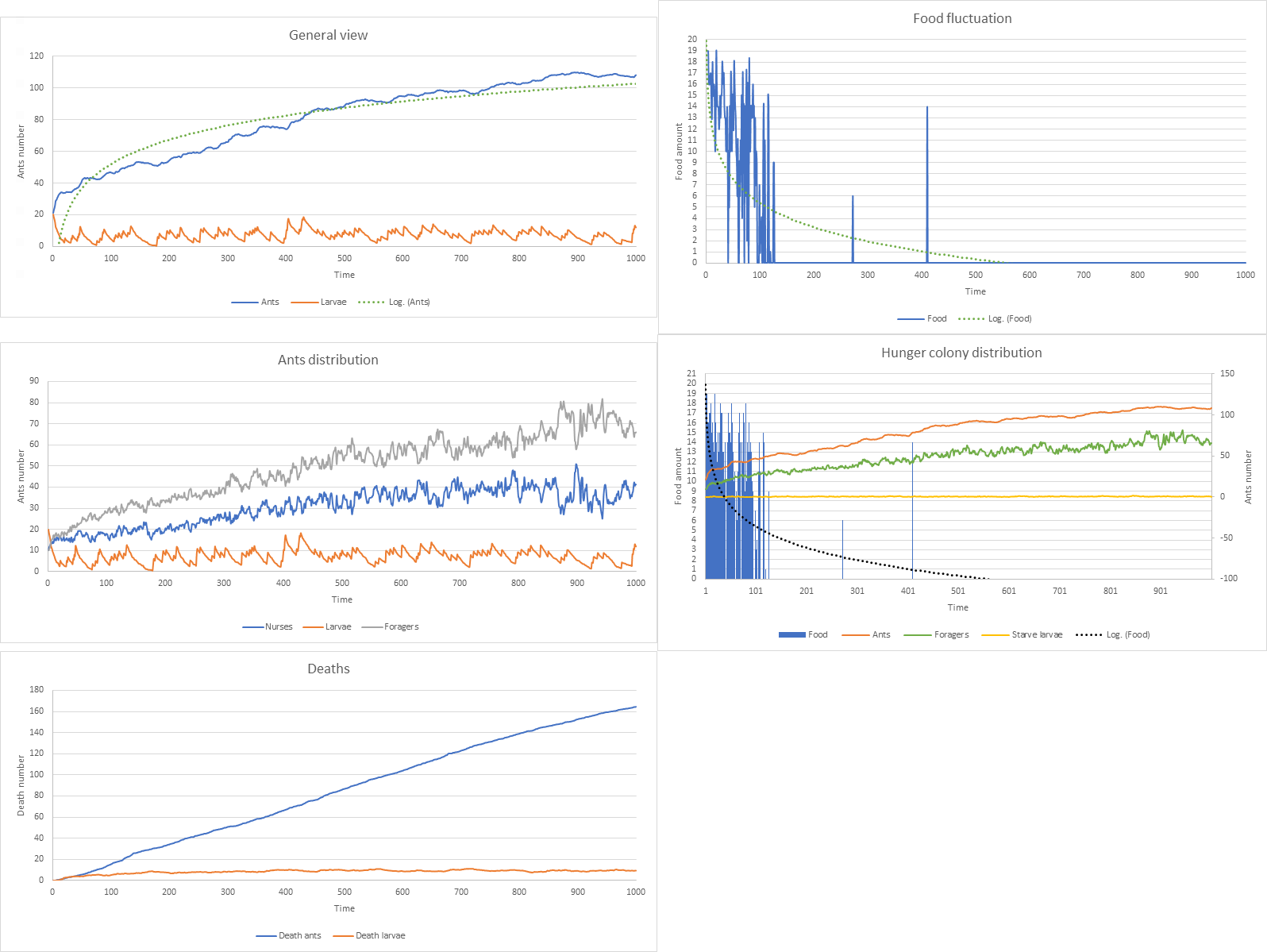
Task: Select the '180' y-axis label in Deaths chart
Action: [37, 689]
